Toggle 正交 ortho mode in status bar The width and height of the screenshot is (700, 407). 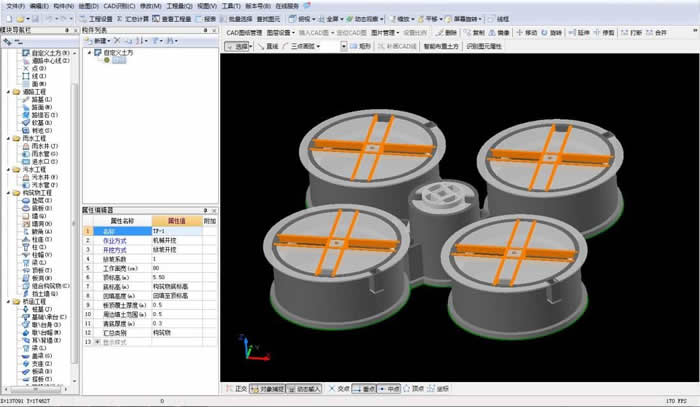[237, 389]
